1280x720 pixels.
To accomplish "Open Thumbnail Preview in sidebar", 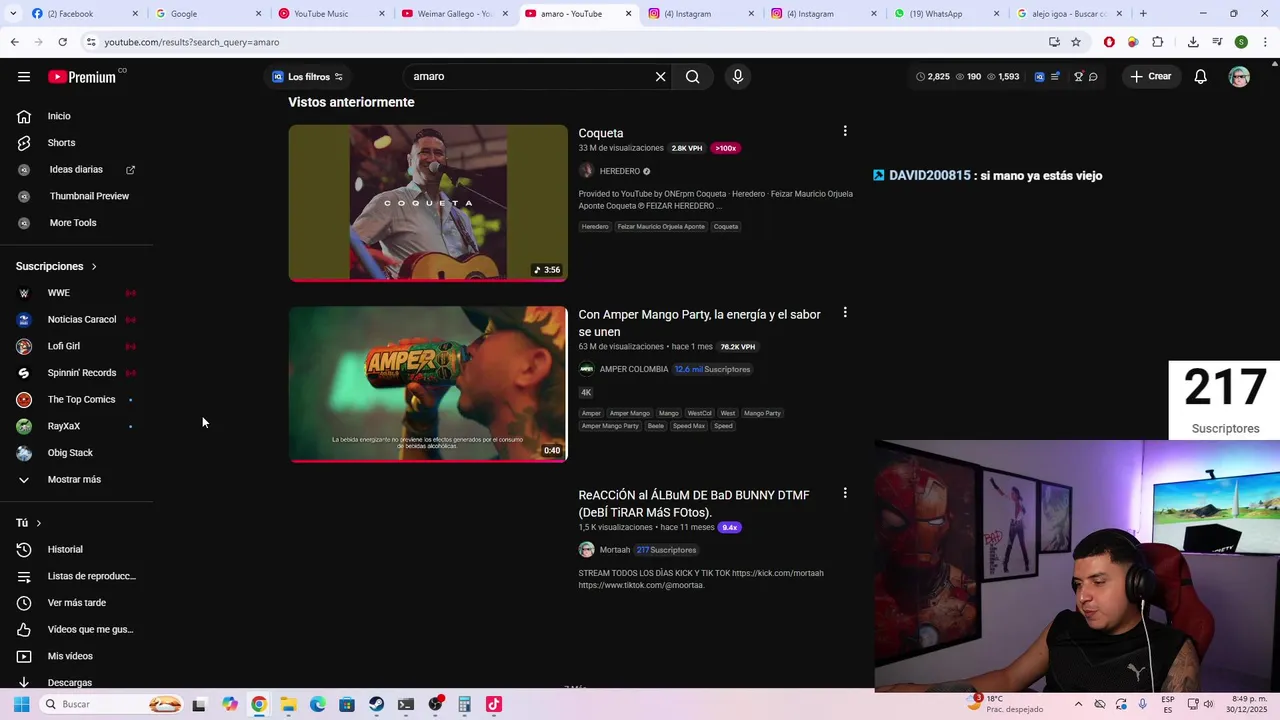I will (89, 196).
